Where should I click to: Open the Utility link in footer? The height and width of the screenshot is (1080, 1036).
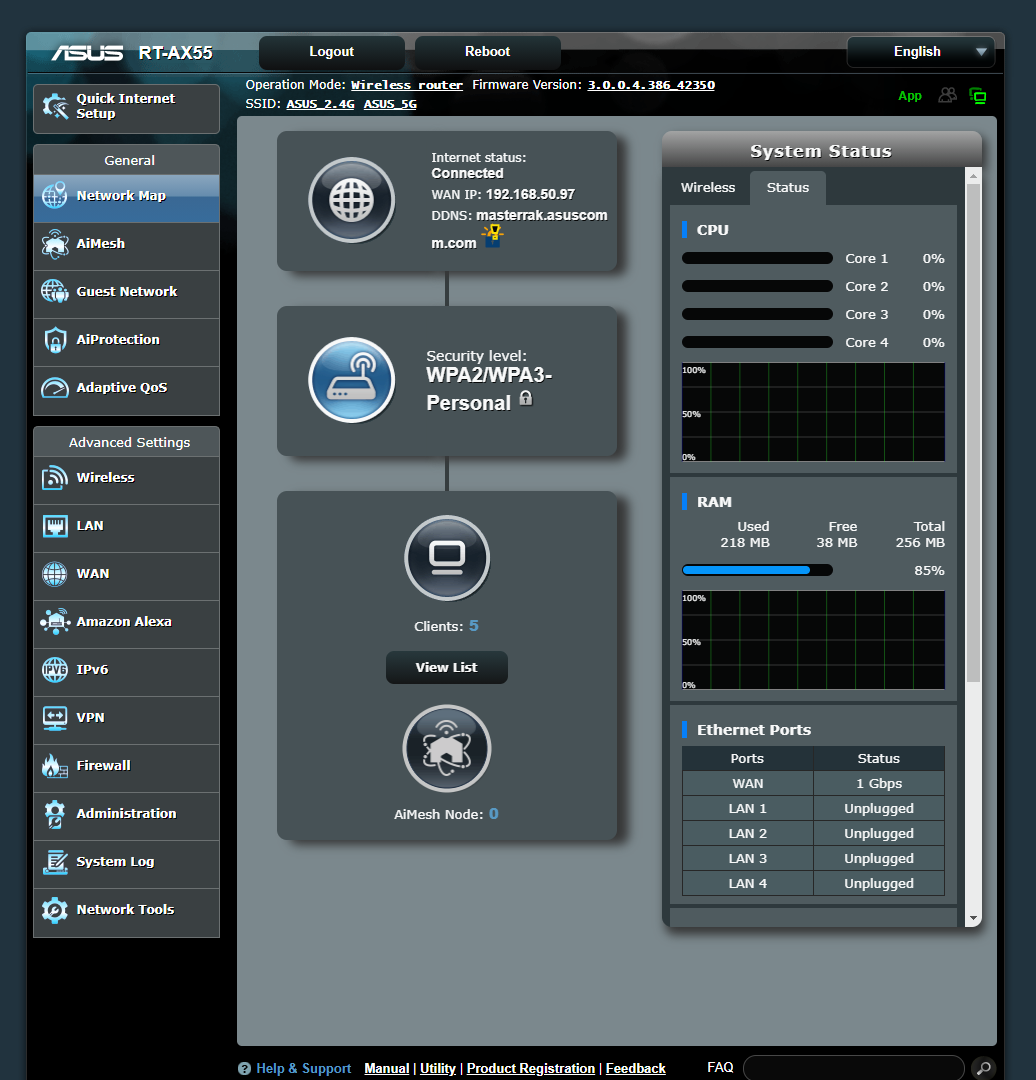point(437,1068)
